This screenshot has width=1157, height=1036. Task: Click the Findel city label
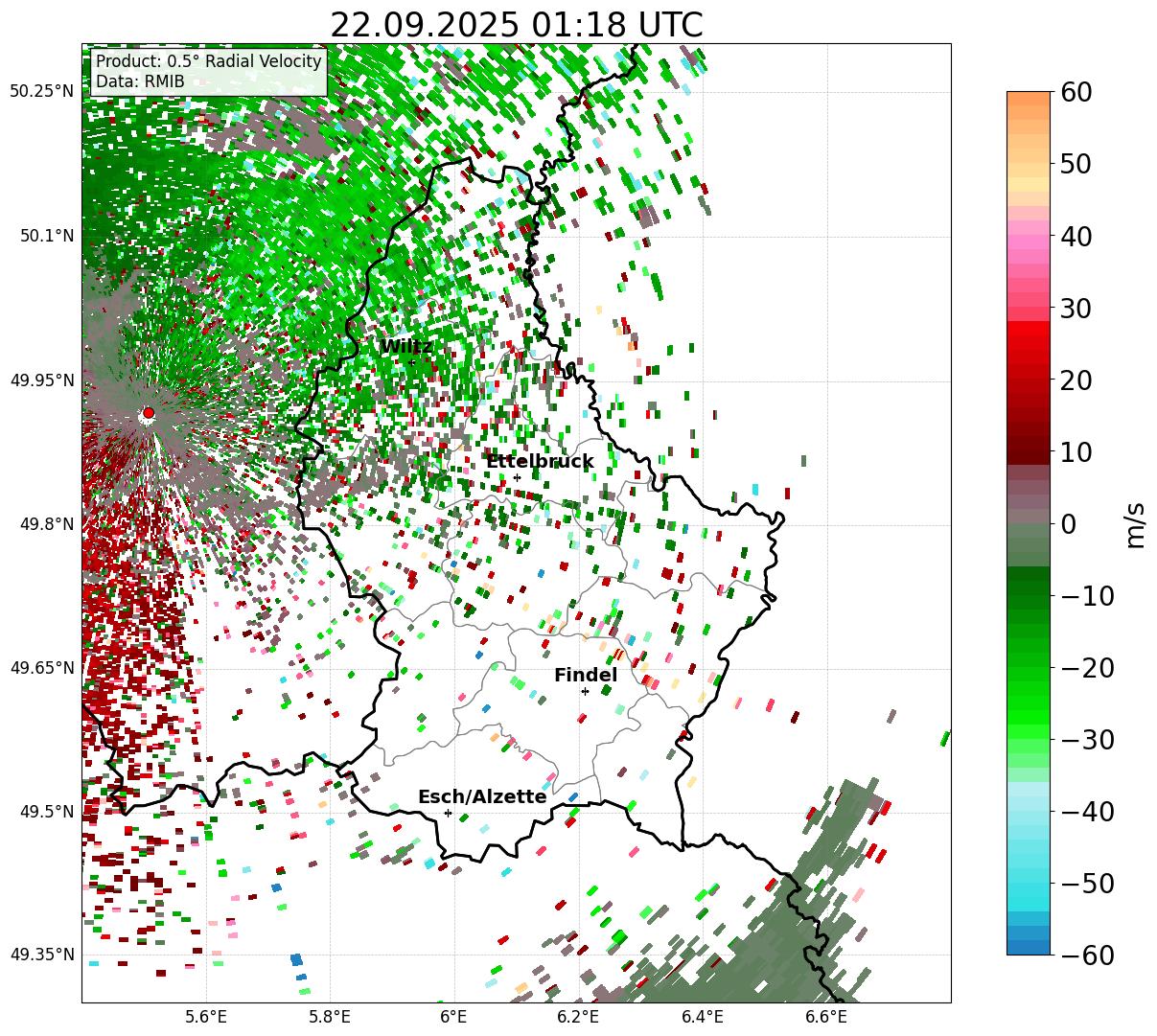point(586,676)
